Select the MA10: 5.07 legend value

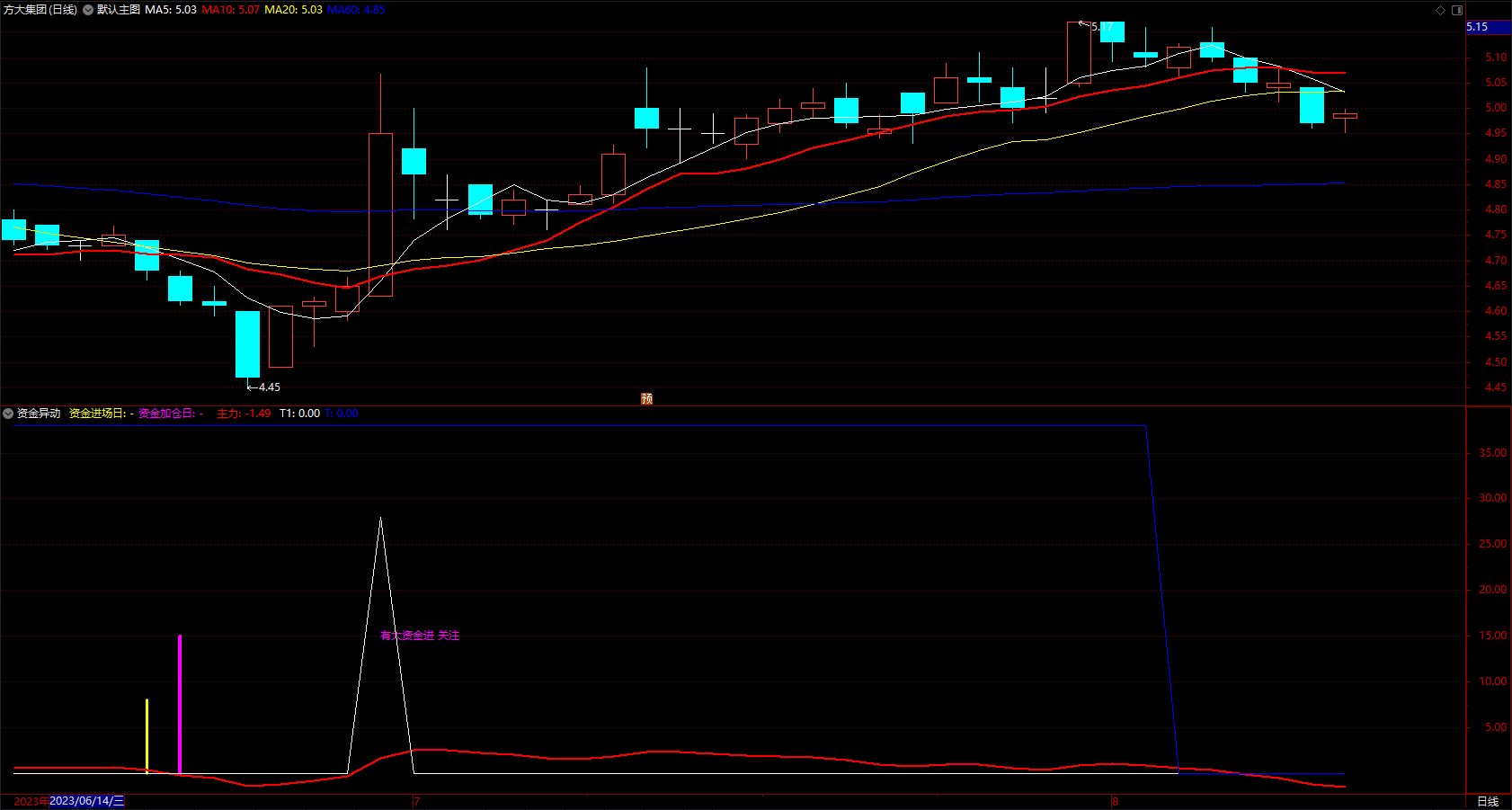coord(231,10)
